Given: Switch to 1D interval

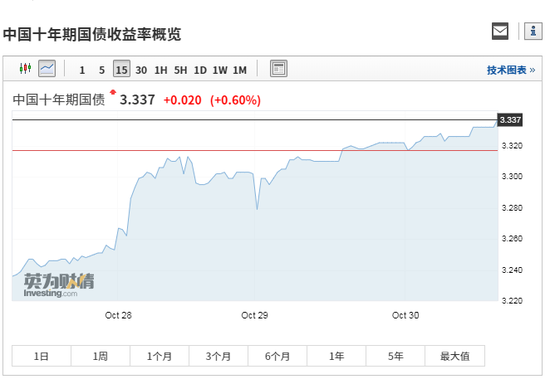Looking at the screenshot, I should click(x=200, y=70).
